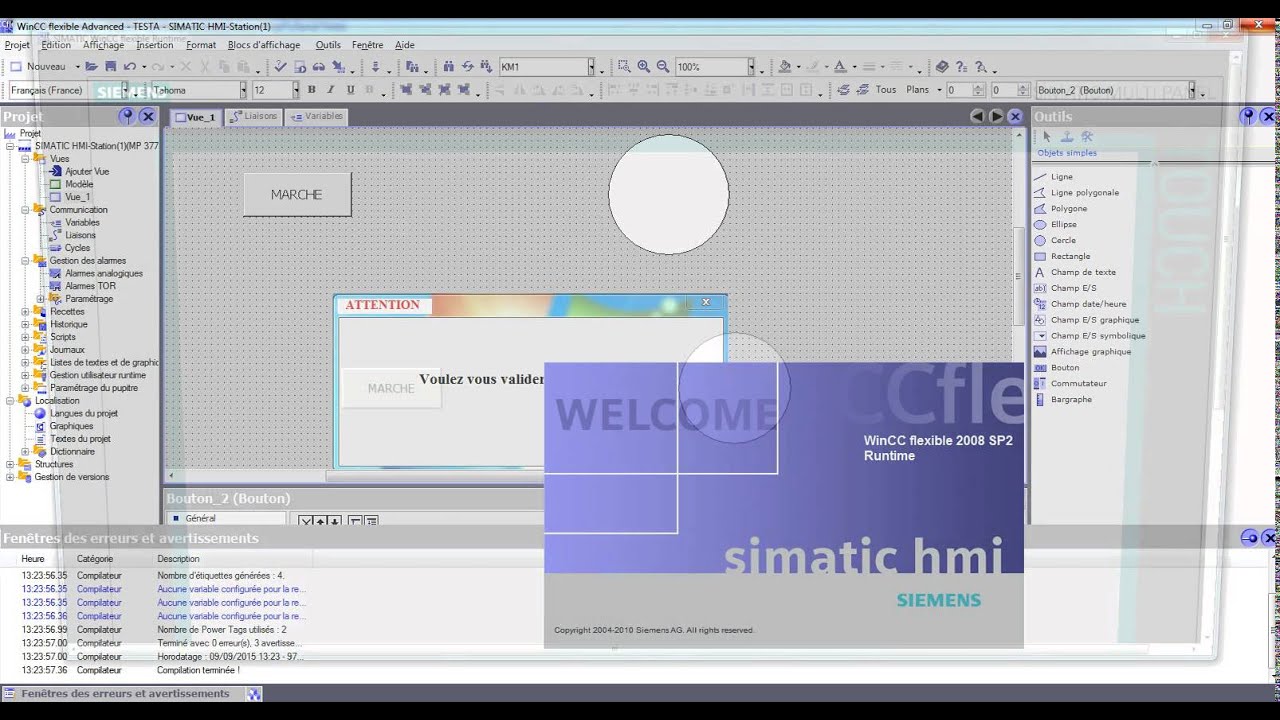1280x720 pixels.
Task: Expand the Recettes tree node
Action: click(25, 312)
